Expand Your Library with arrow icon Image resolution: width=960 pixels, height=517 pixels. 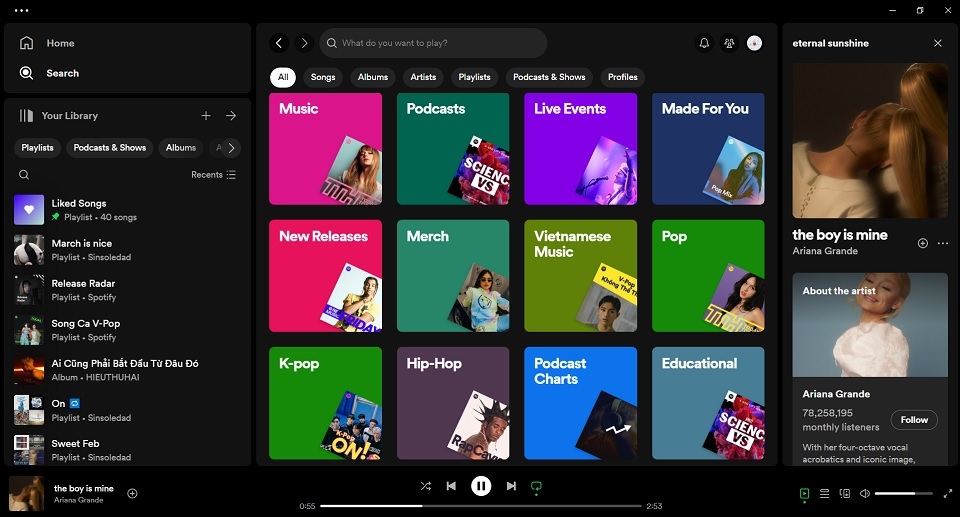(x=231, y=116)
